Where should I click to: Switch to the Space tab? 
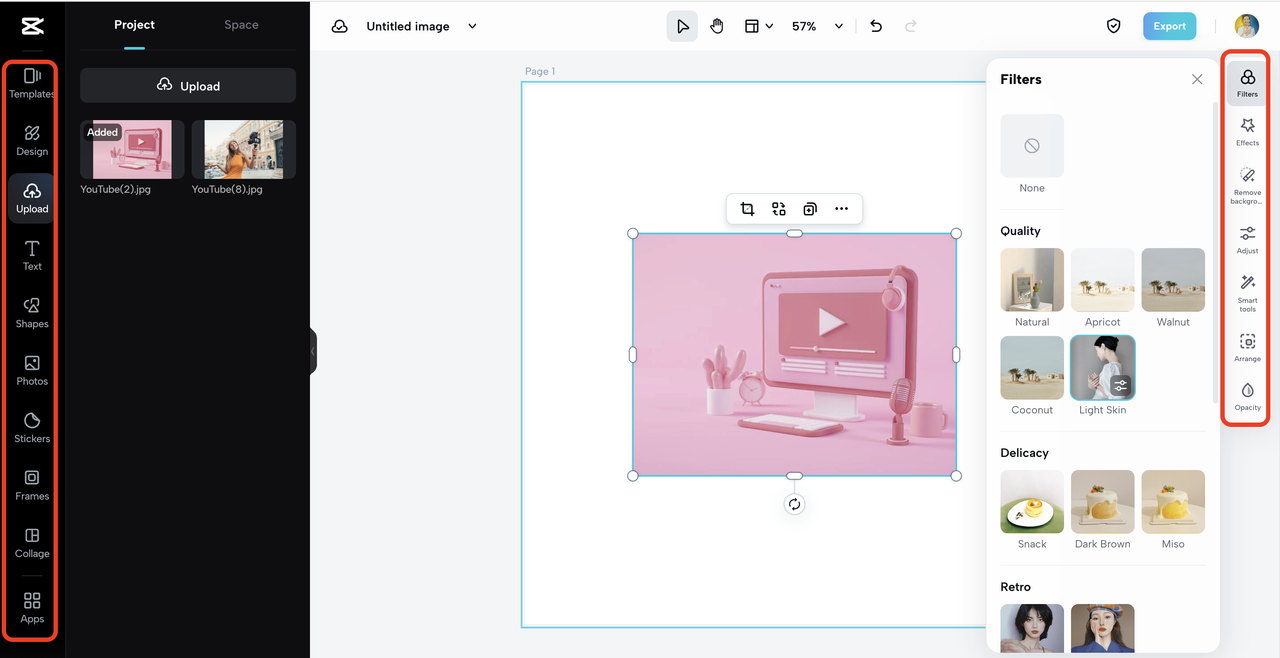tap(241, 25)
